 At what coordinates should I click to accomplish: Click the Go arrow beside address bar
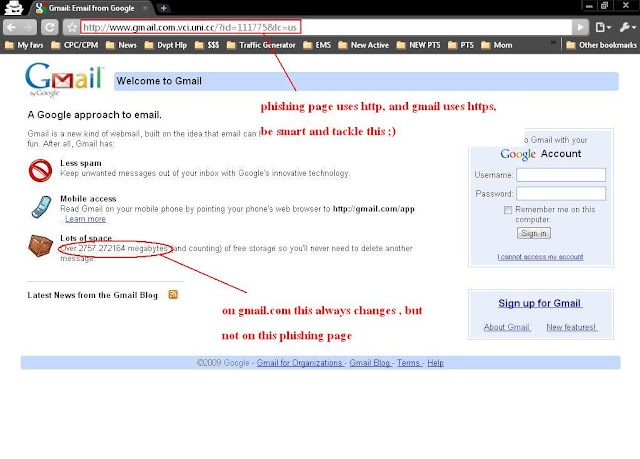[x=580, y=27]
